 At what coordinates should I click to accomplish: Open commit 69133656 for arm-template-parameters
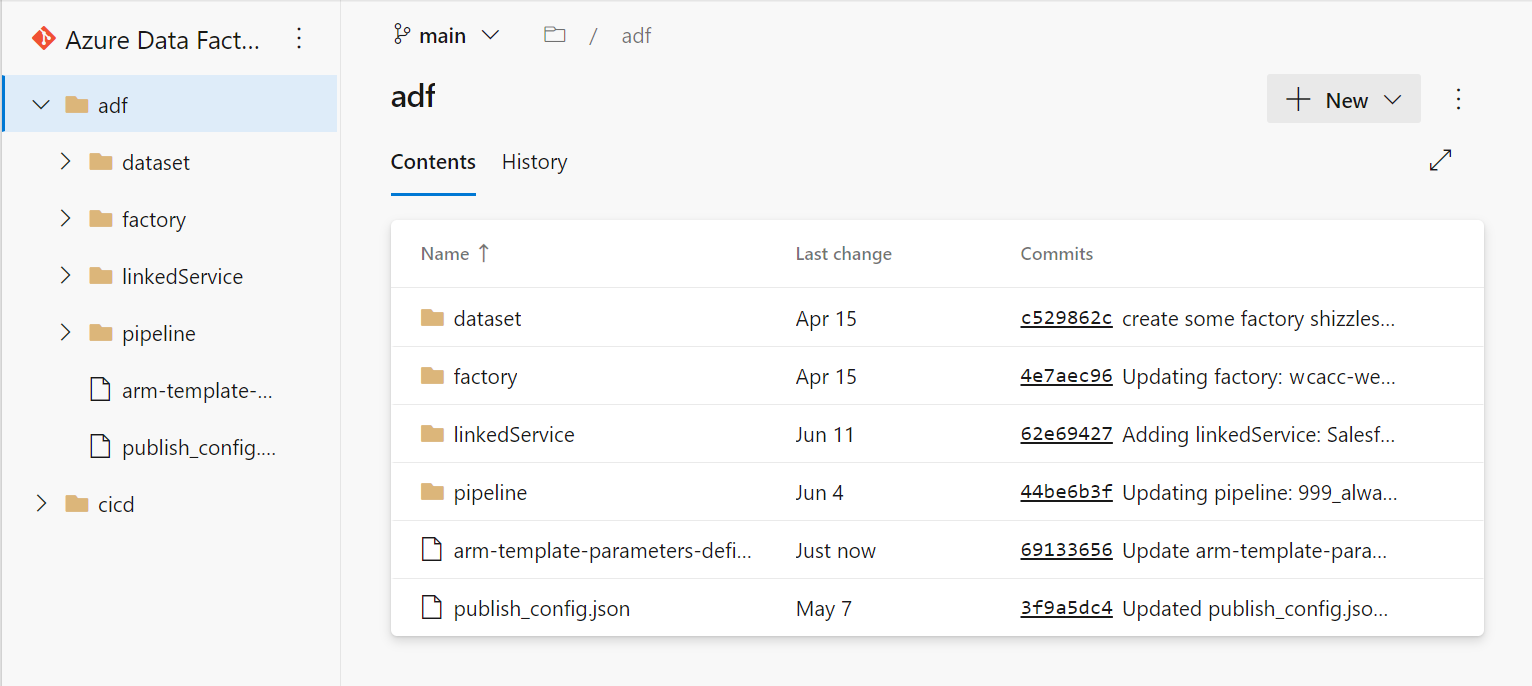1066,549
